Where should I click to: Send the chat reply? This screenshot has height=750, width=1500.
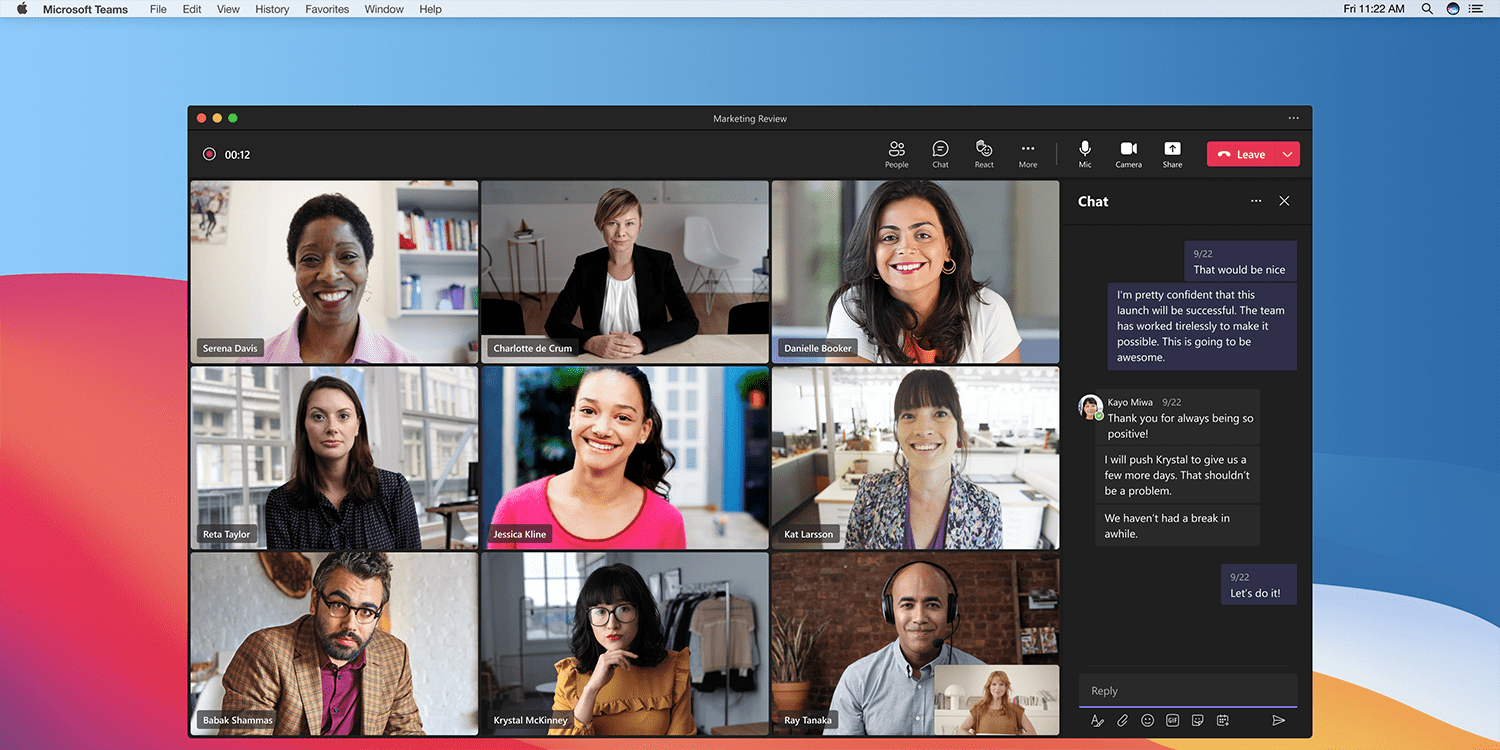1279,720
